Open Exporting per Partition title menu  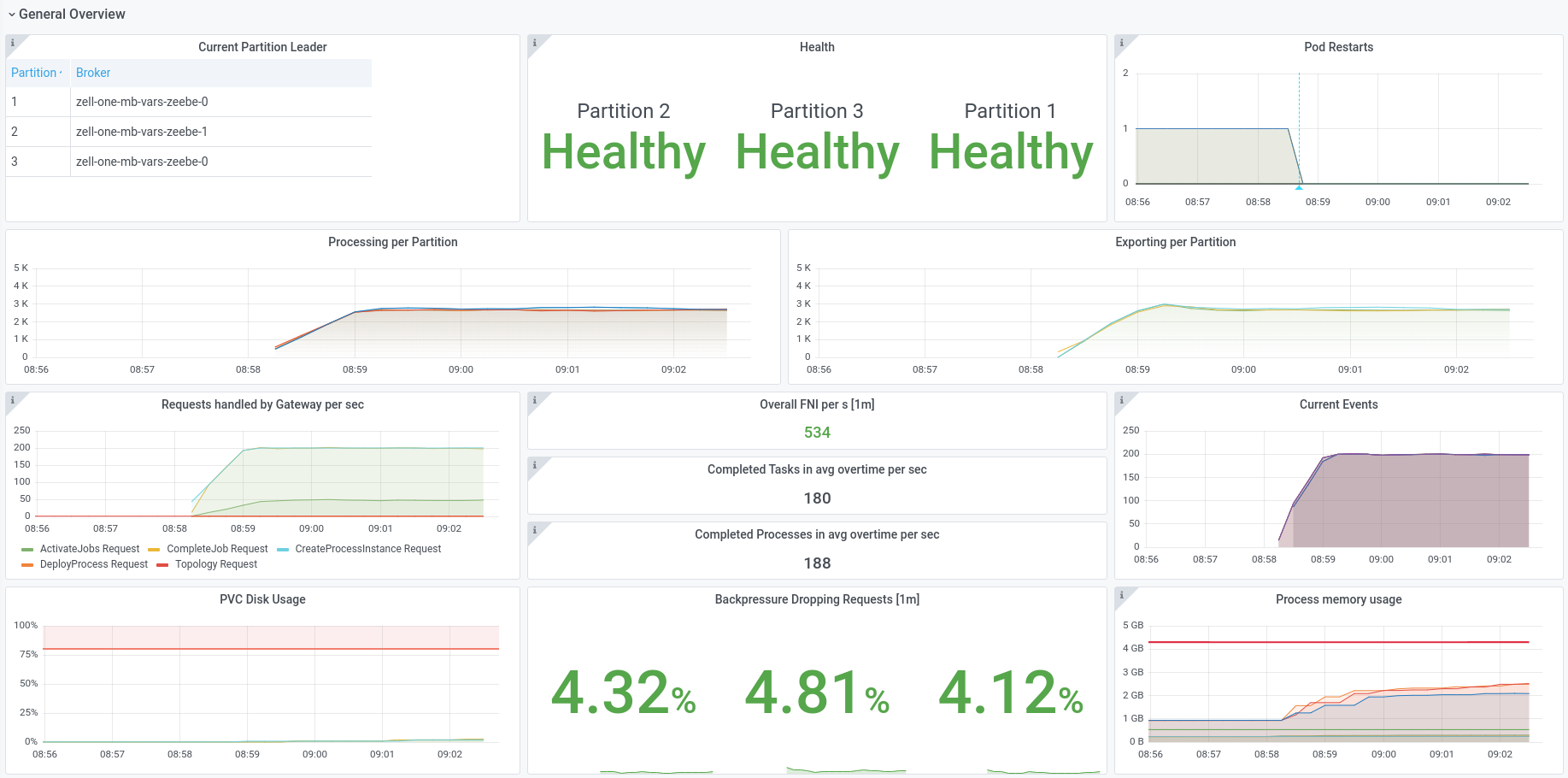tap(1175, 242)
